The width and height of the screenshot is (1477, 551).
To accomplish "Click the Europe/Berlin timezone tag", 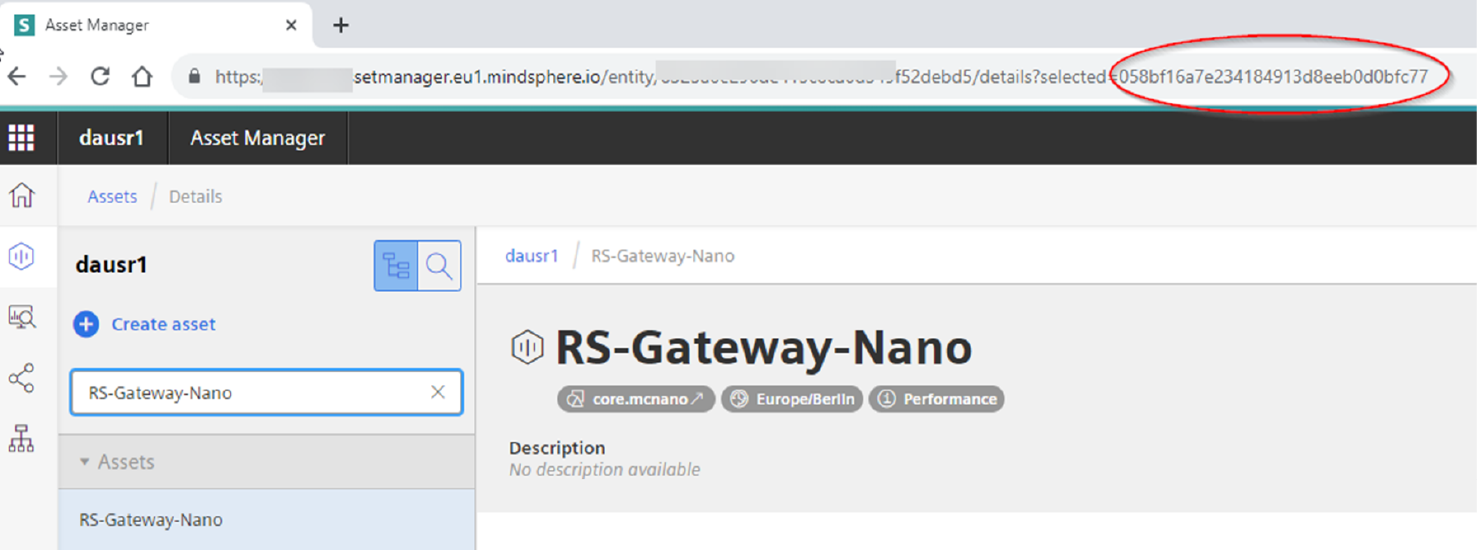I will (792, 399).
